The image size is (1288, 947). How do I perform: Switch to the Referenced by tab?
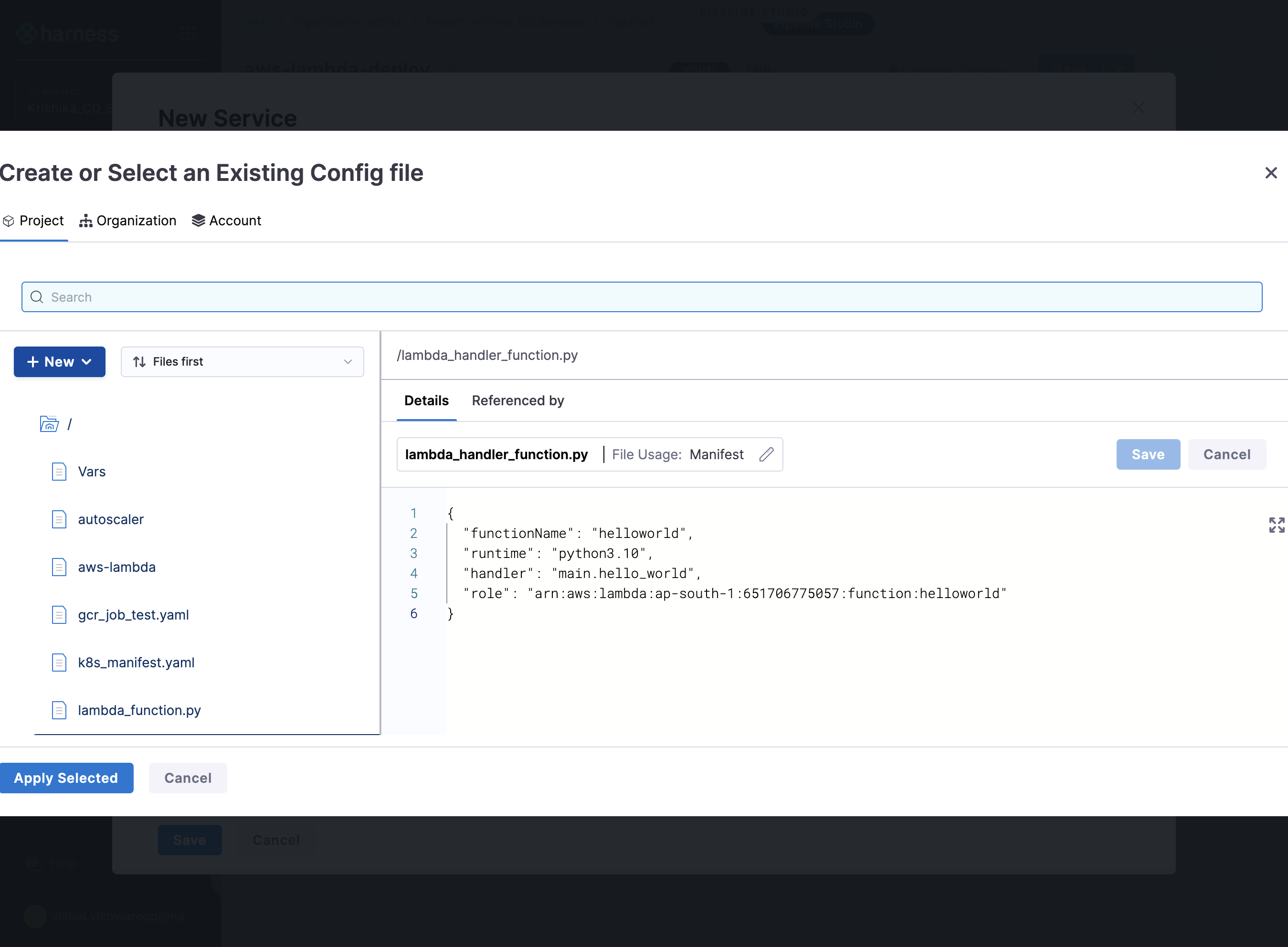coord(517,400)
